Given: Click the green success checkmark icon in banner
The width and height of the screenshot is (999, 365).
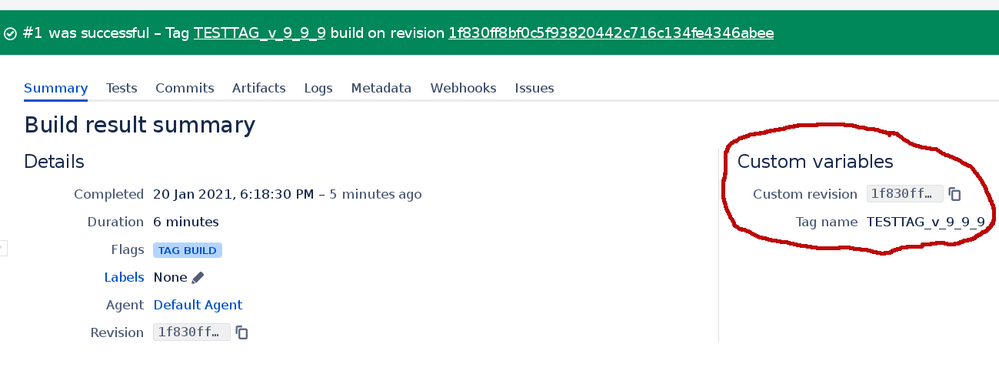Looking at the screenshot, I should 10,33.
